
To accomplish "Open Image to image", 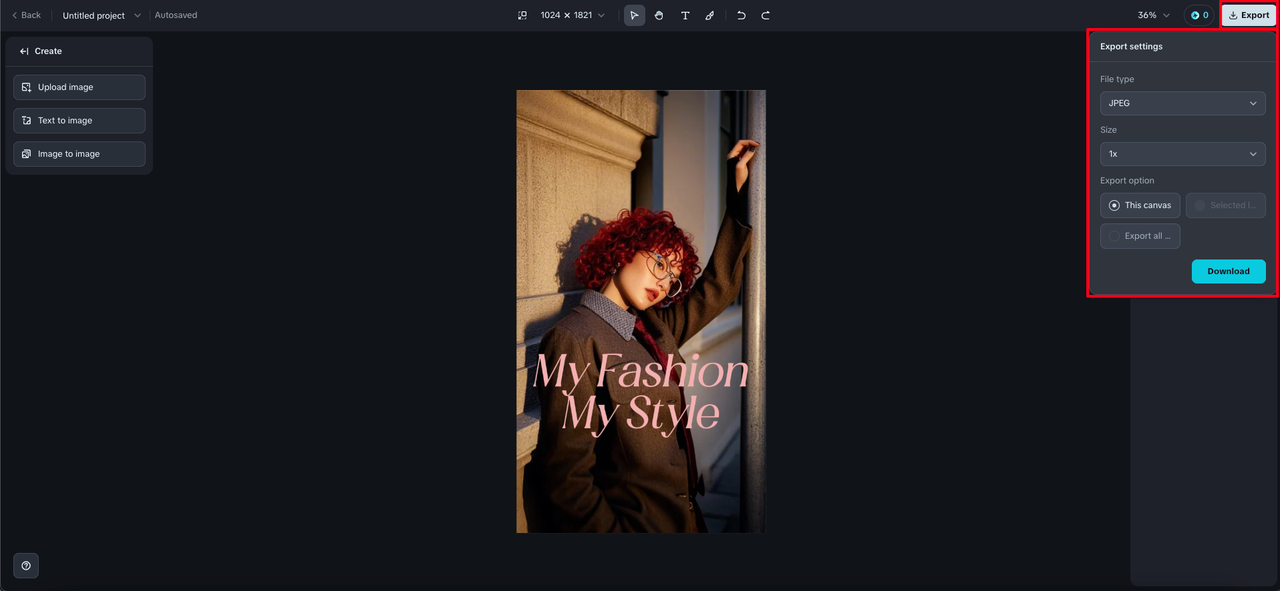I will coord(79,154).
